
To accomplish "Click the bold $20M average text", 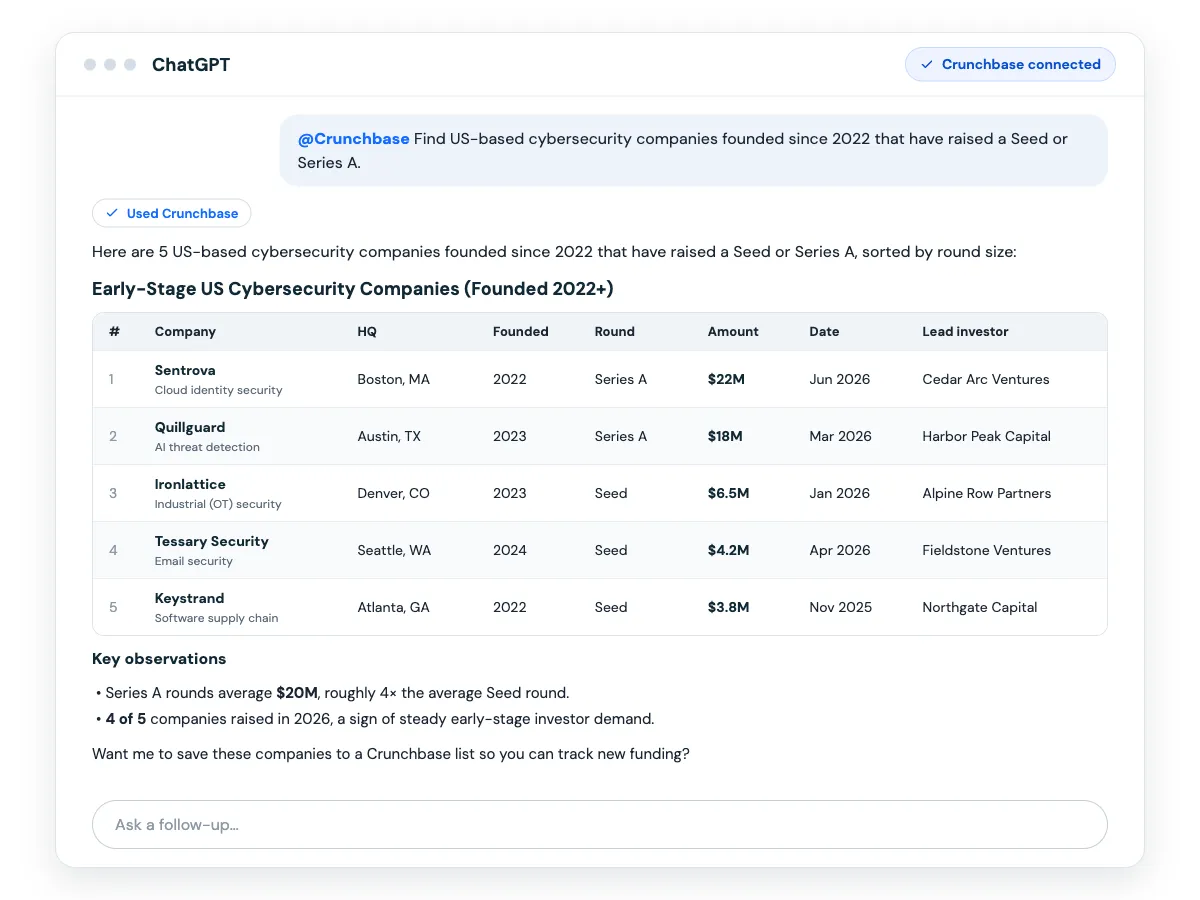I will 297,692.
